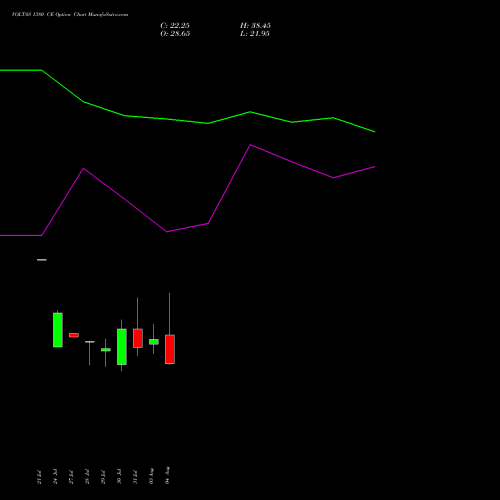Click the green indicator line

pyautogui.click(x=208, y=123)
